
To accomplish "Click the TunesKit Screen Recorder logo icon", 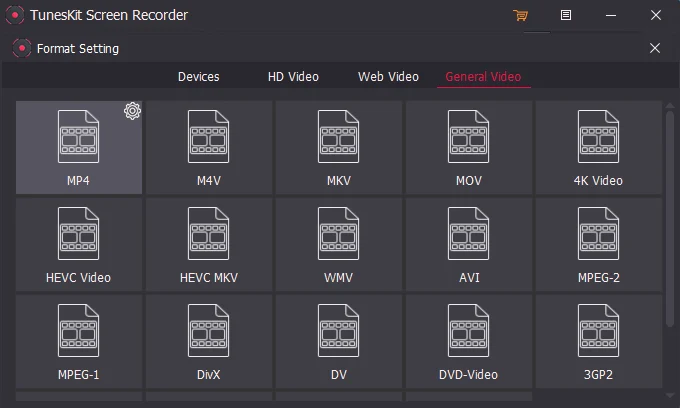I will tap(15, 15).
